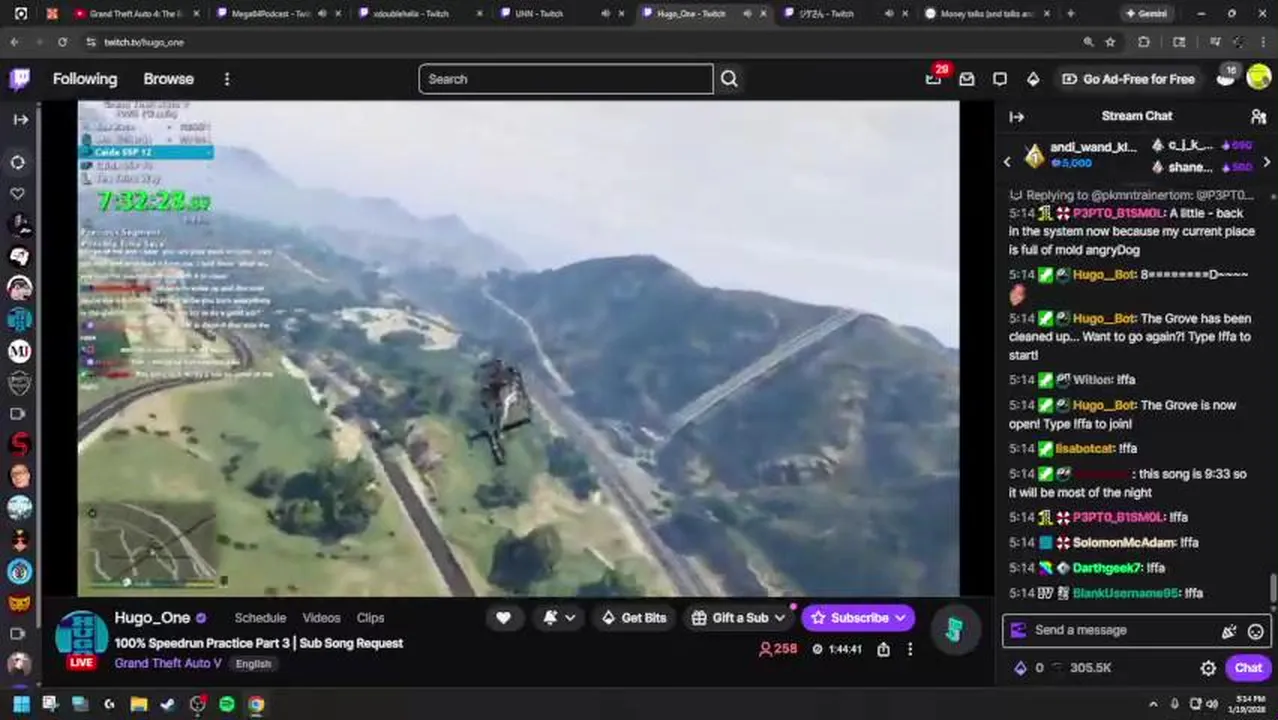Click SolomonMcAdam username in chat

click(1125, 542)
